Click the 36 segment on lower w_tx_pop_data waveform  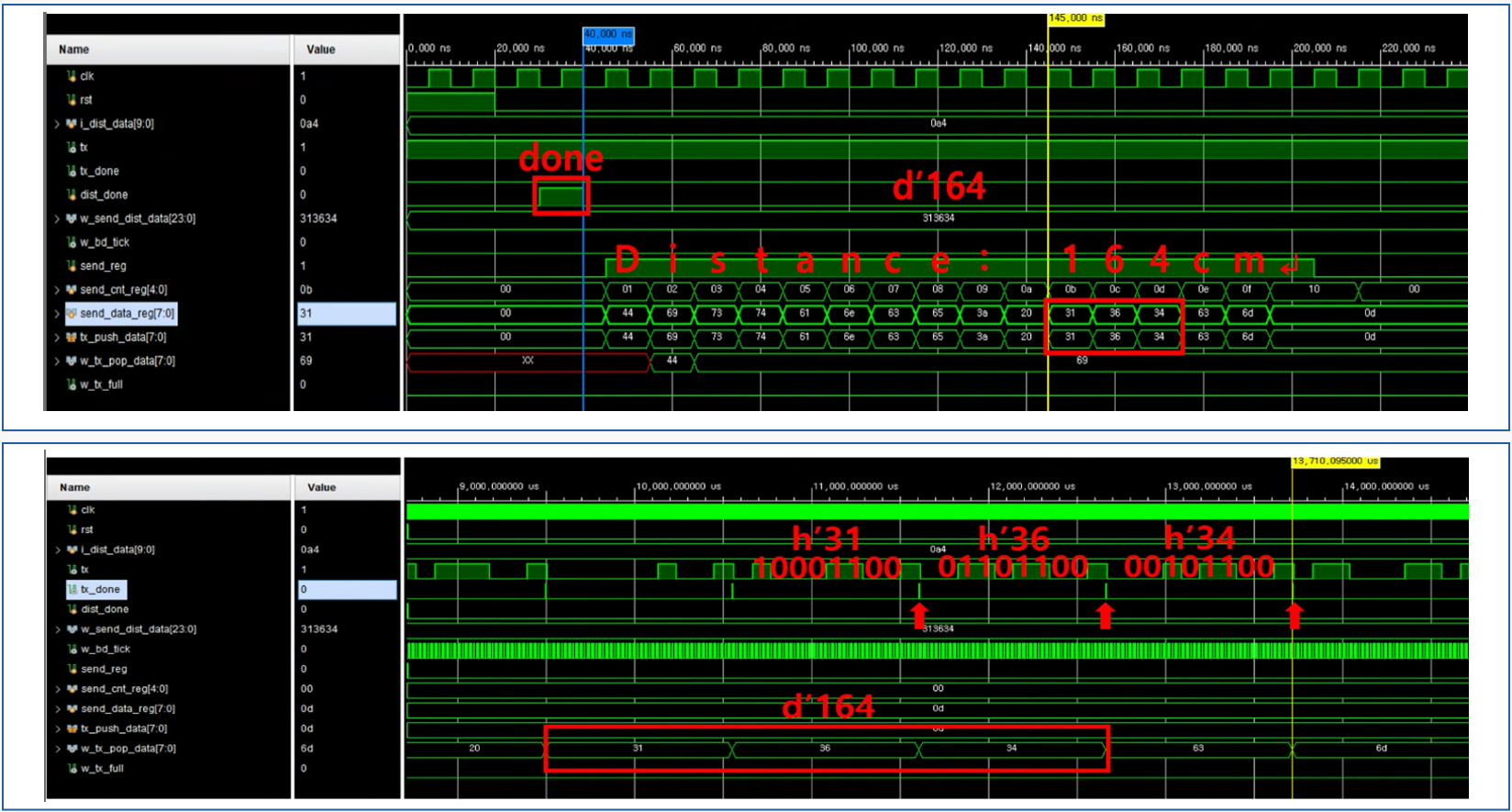click(825, 749)
